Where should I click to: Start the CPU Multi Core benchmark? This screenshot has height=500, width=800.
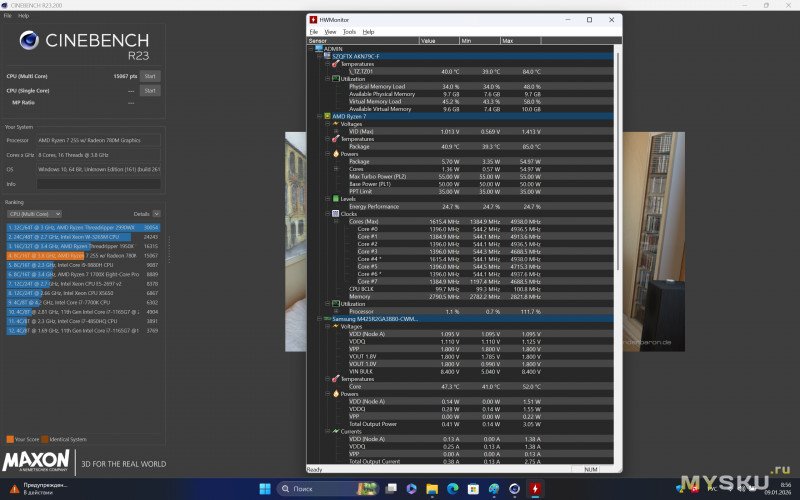150,76
